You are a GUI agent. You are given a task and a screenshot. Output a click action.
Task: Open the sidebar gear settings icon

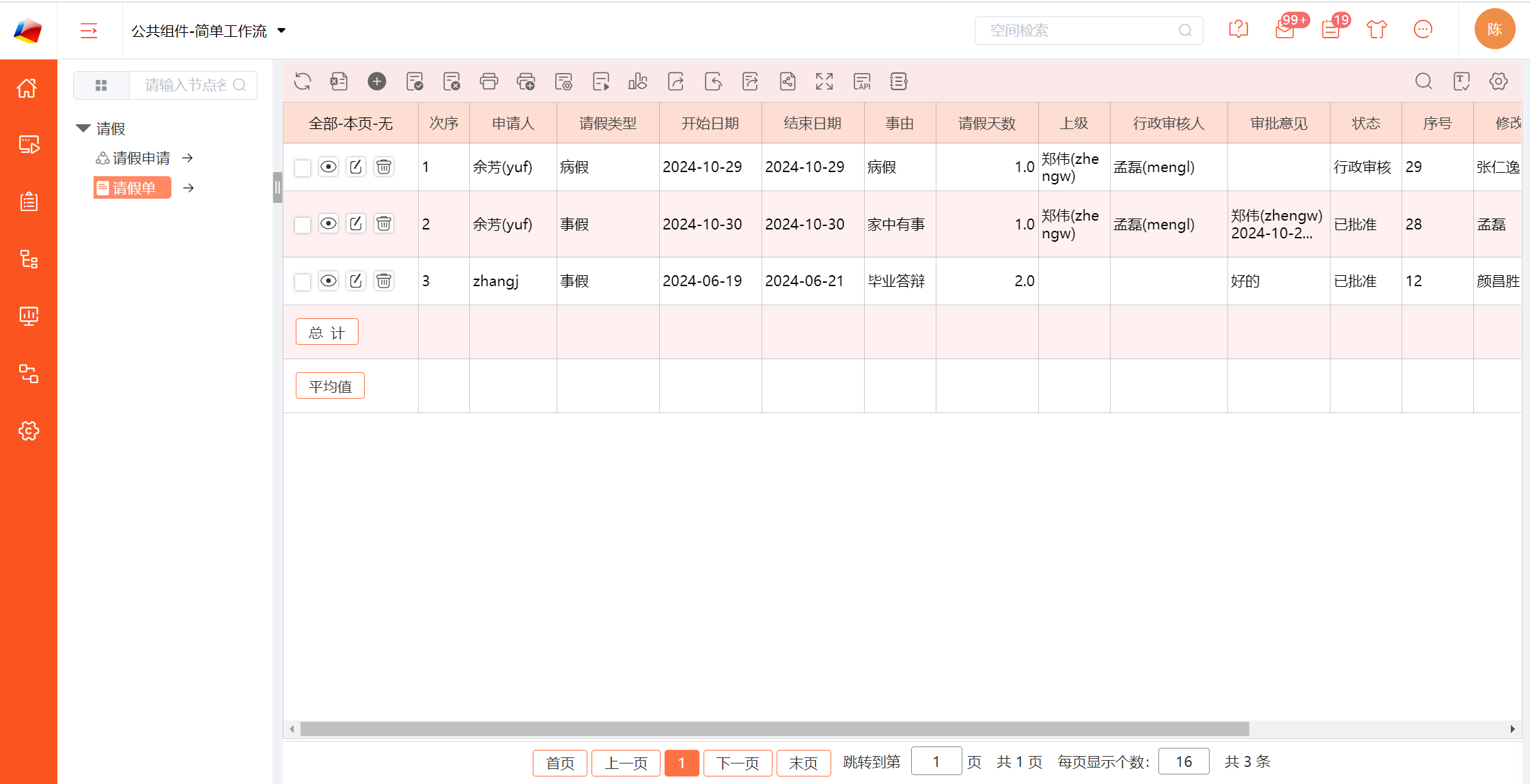pyautogui.click(x=28, y=431)
